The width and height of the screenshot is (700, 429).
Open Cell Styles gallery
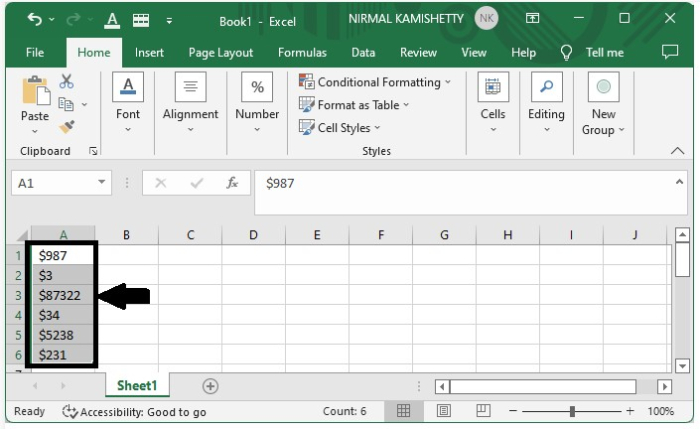point(339,128)
